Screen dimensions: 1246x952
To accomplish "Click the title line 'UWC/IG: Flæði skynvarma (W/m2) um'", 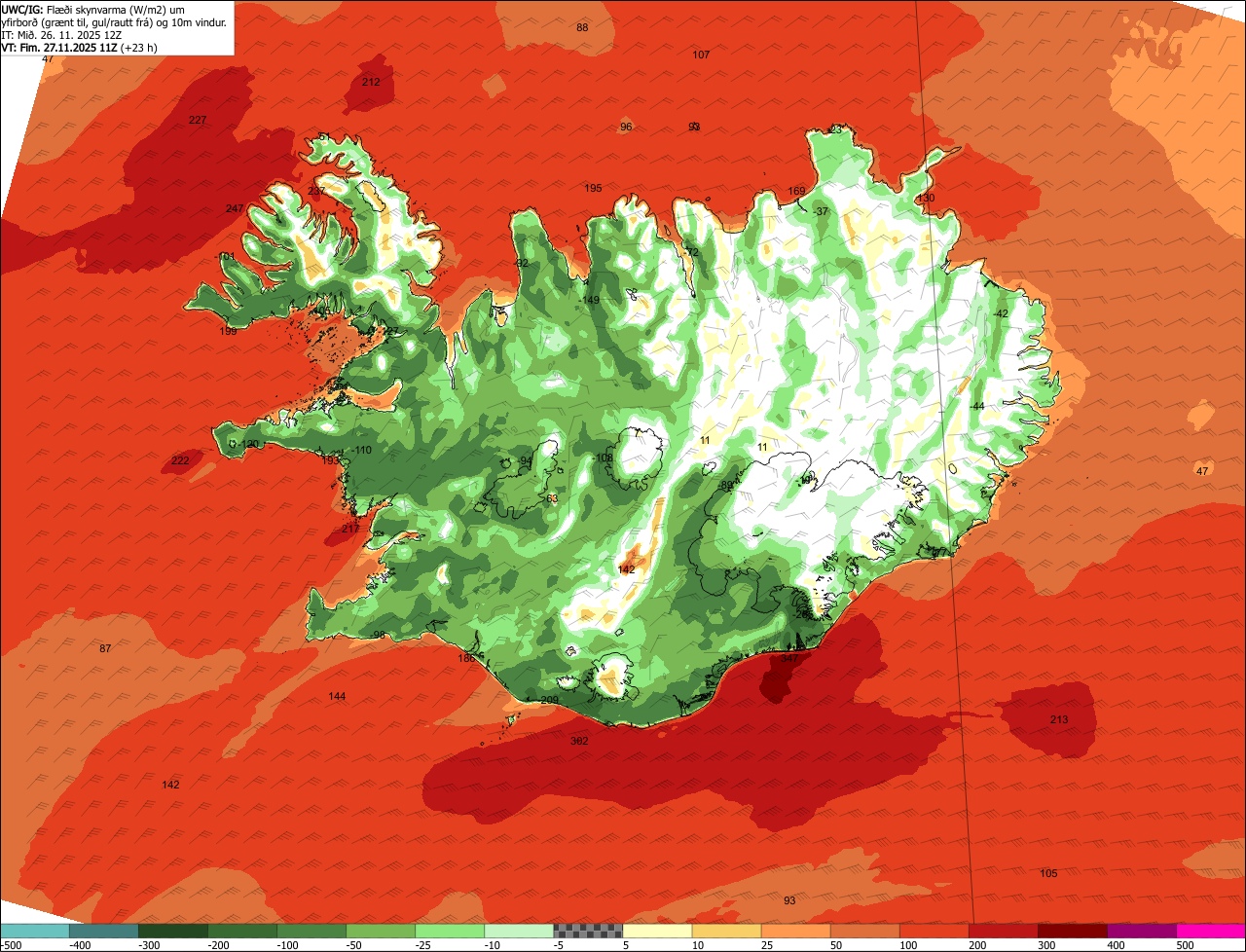I will 93,10.
